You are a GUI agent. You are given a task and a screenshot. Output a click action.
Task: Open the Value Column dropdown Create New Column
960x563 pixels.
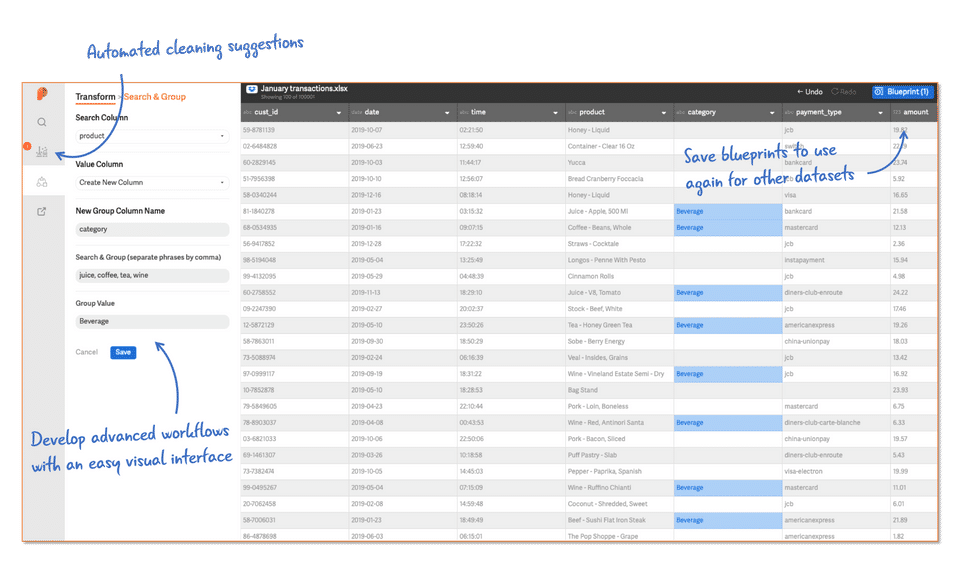point(152,182)
